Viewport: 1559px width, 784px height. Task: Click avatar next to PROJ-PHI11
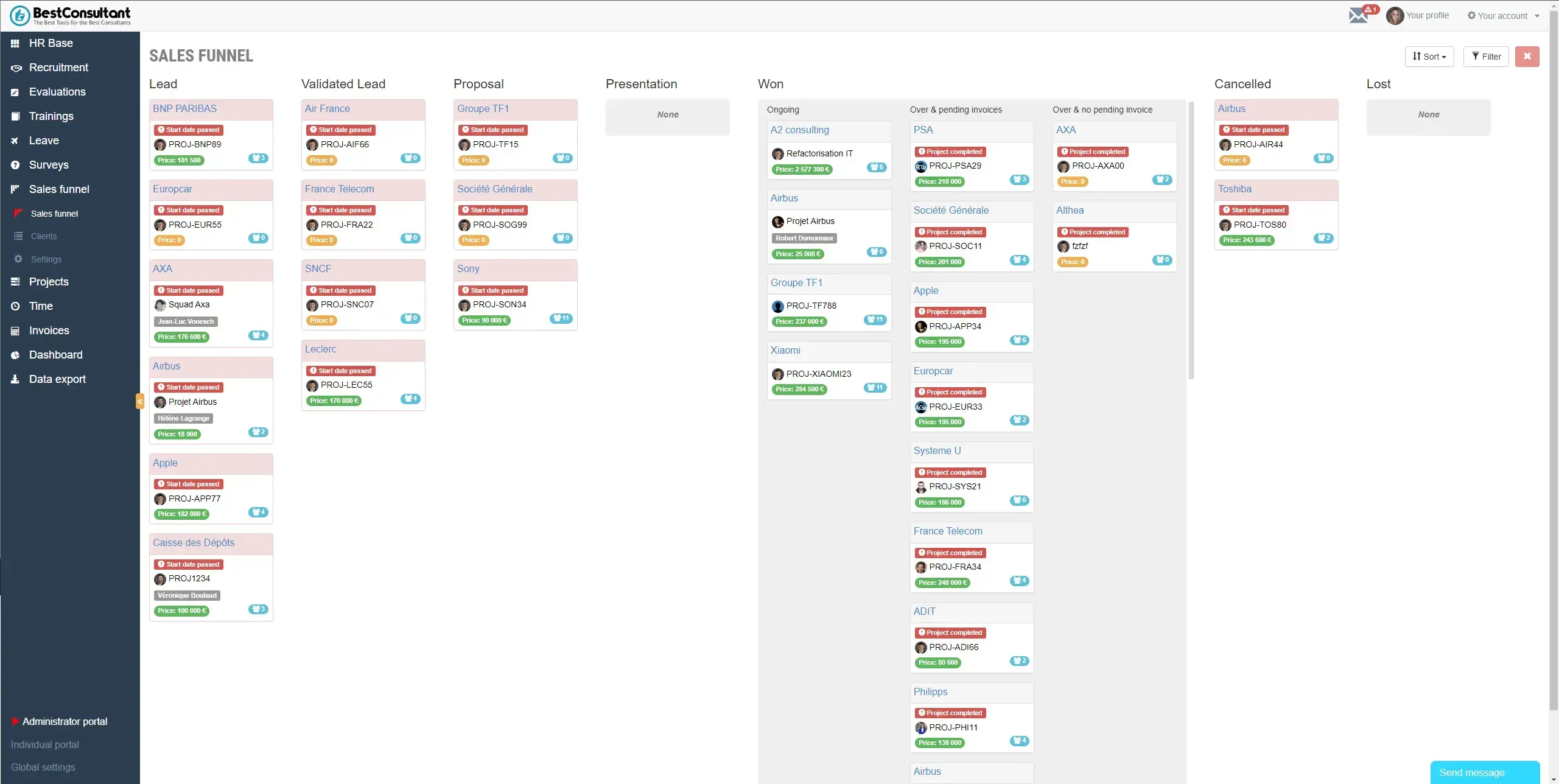920,728
